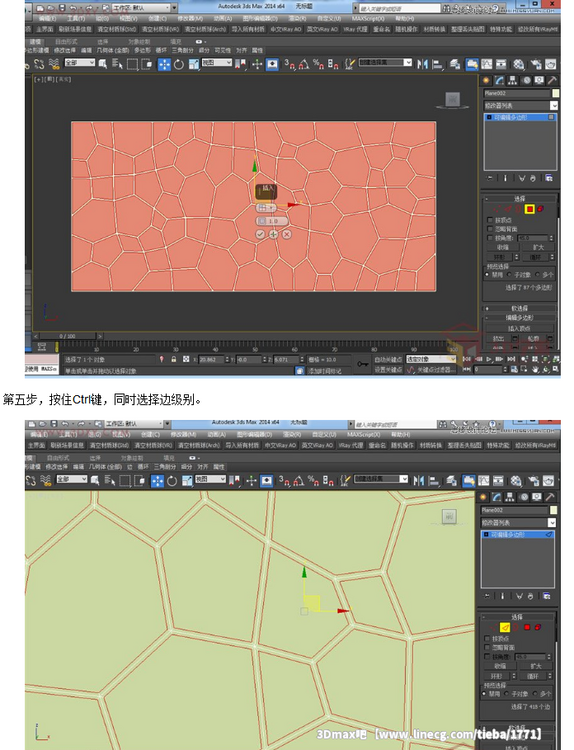The width and height of the screenshot is (574, 750).
Task: Cancel Inset caddy with X button
Action: 287,234
